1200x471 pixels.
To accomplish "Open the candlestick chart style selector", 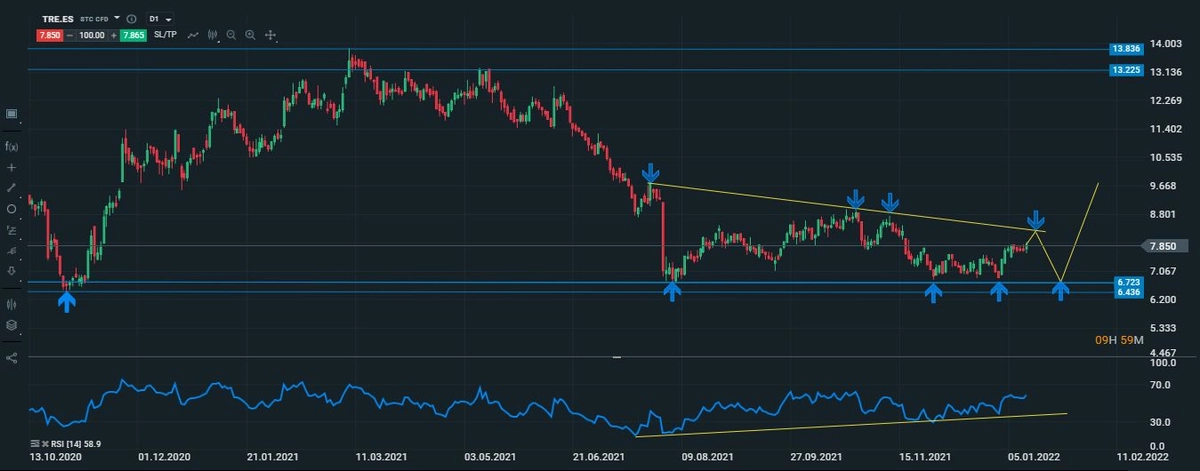I will [x=213, y=35].
